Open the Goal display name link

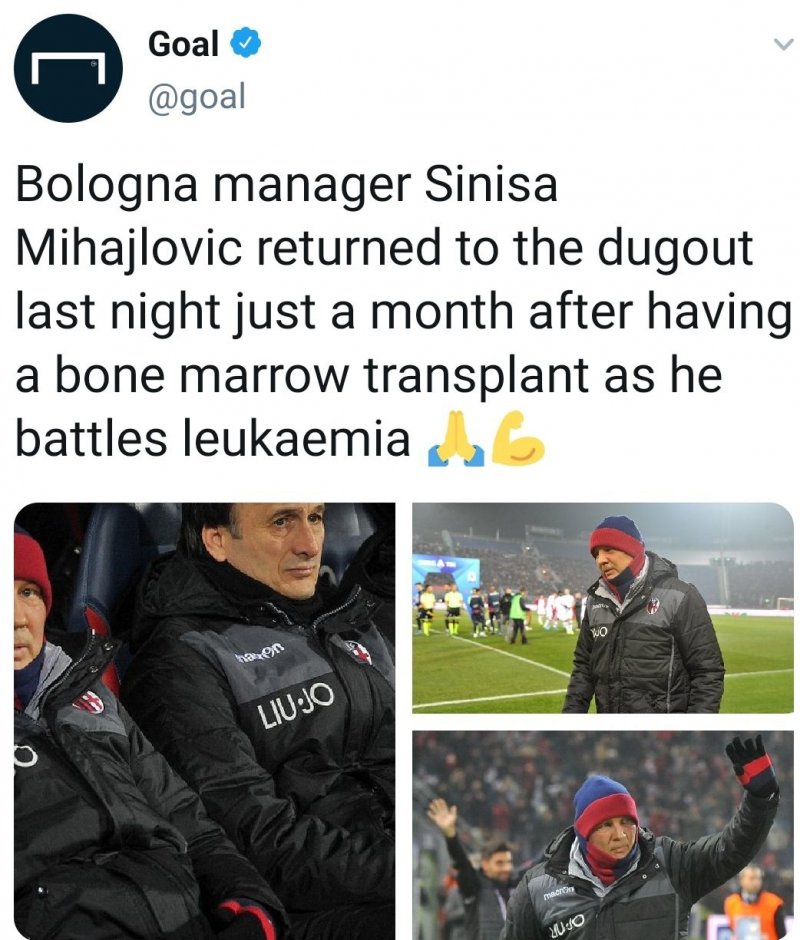[184, 44]
